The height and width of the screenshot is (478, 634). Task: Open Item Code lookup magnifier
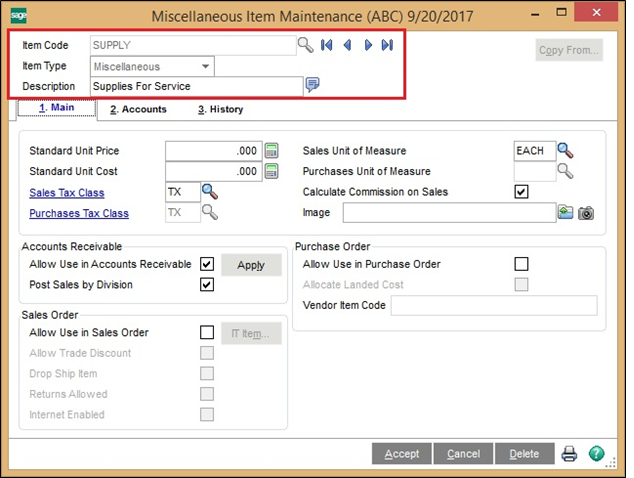(306, 45)
